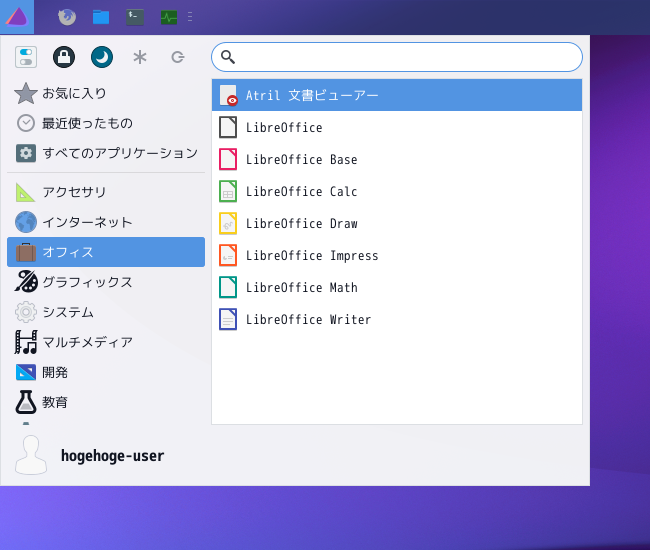Click the moon sleep icon

click(102, 57)
